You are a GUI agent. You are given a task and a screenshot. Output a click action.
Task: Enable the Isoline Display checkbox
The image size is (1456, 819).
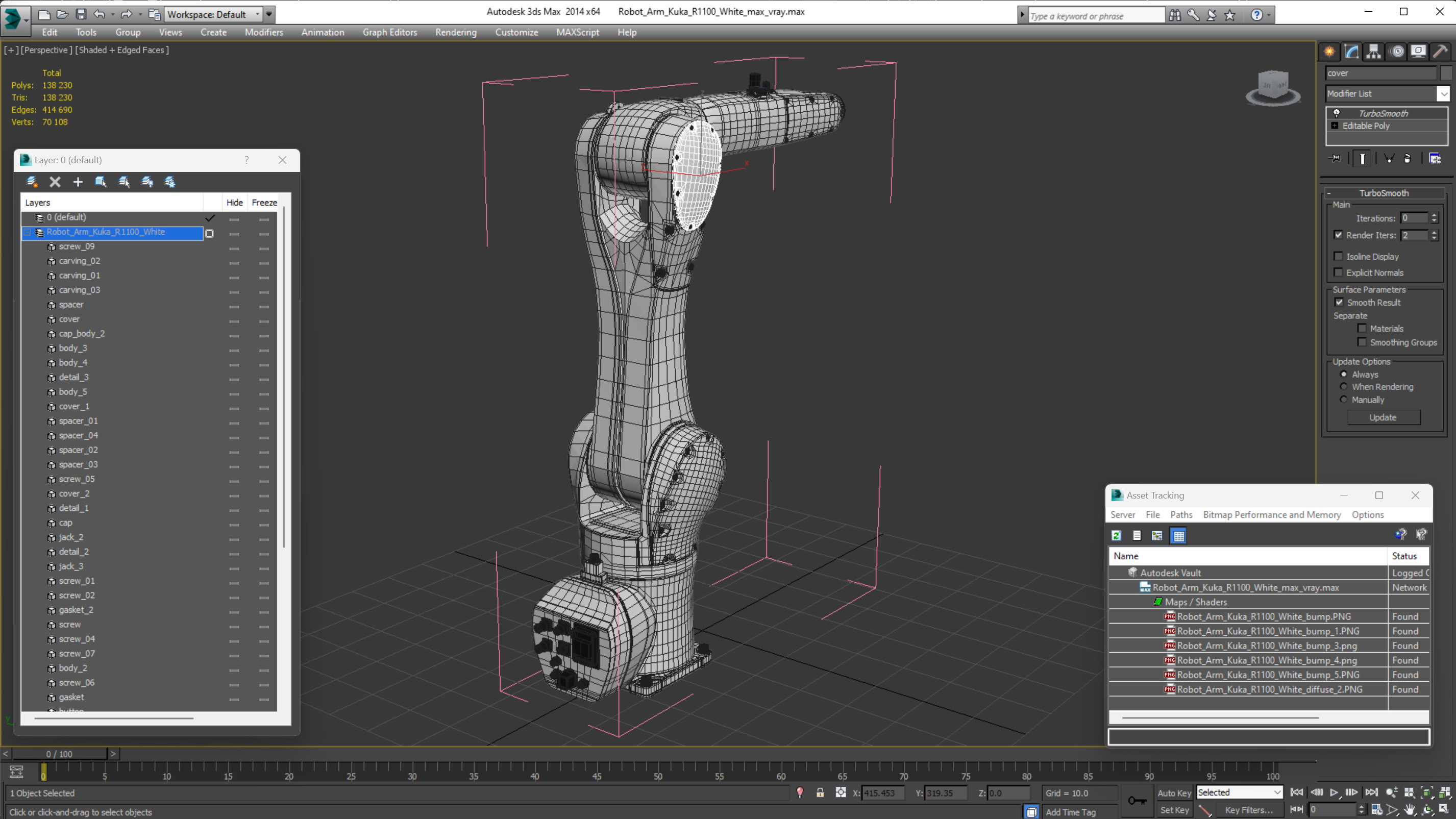click(1338, 257)
